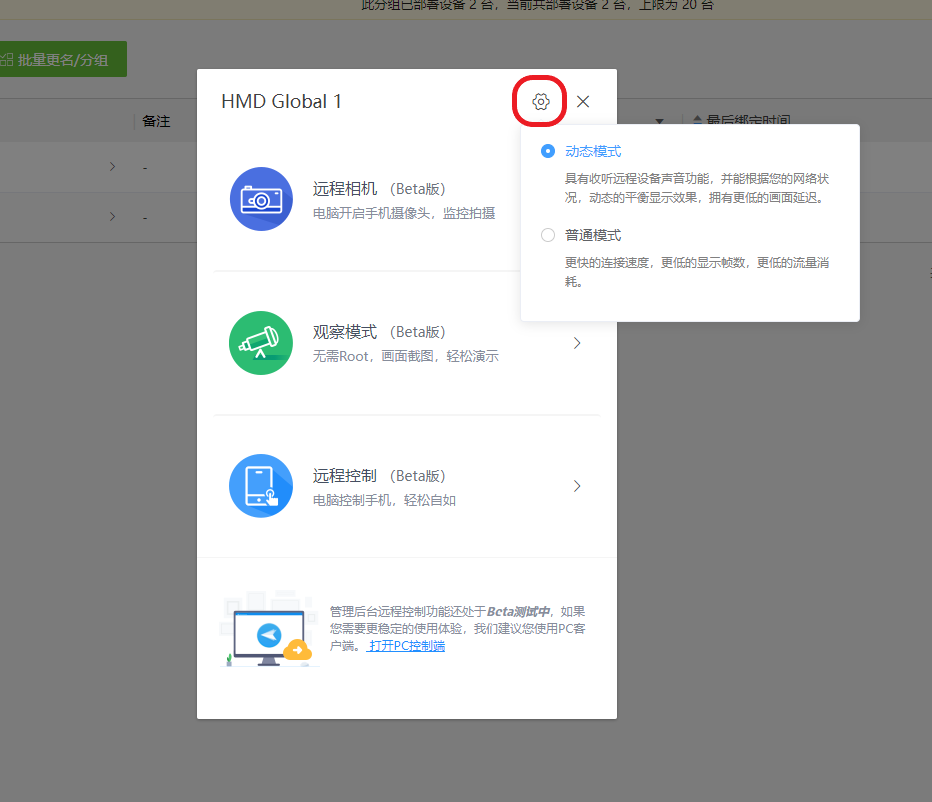Open the 观察模式 (Beta版) entry

click(x=407, y=343)
